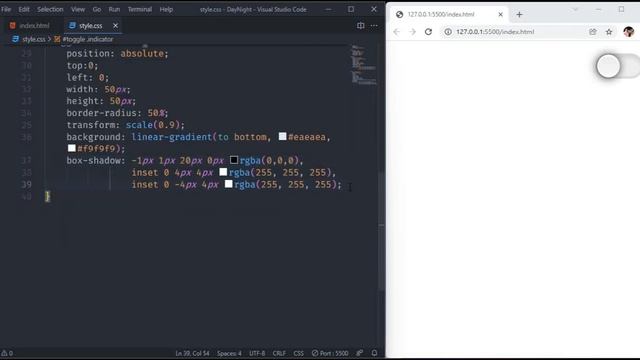Open the Selection menu

point(50,9)
